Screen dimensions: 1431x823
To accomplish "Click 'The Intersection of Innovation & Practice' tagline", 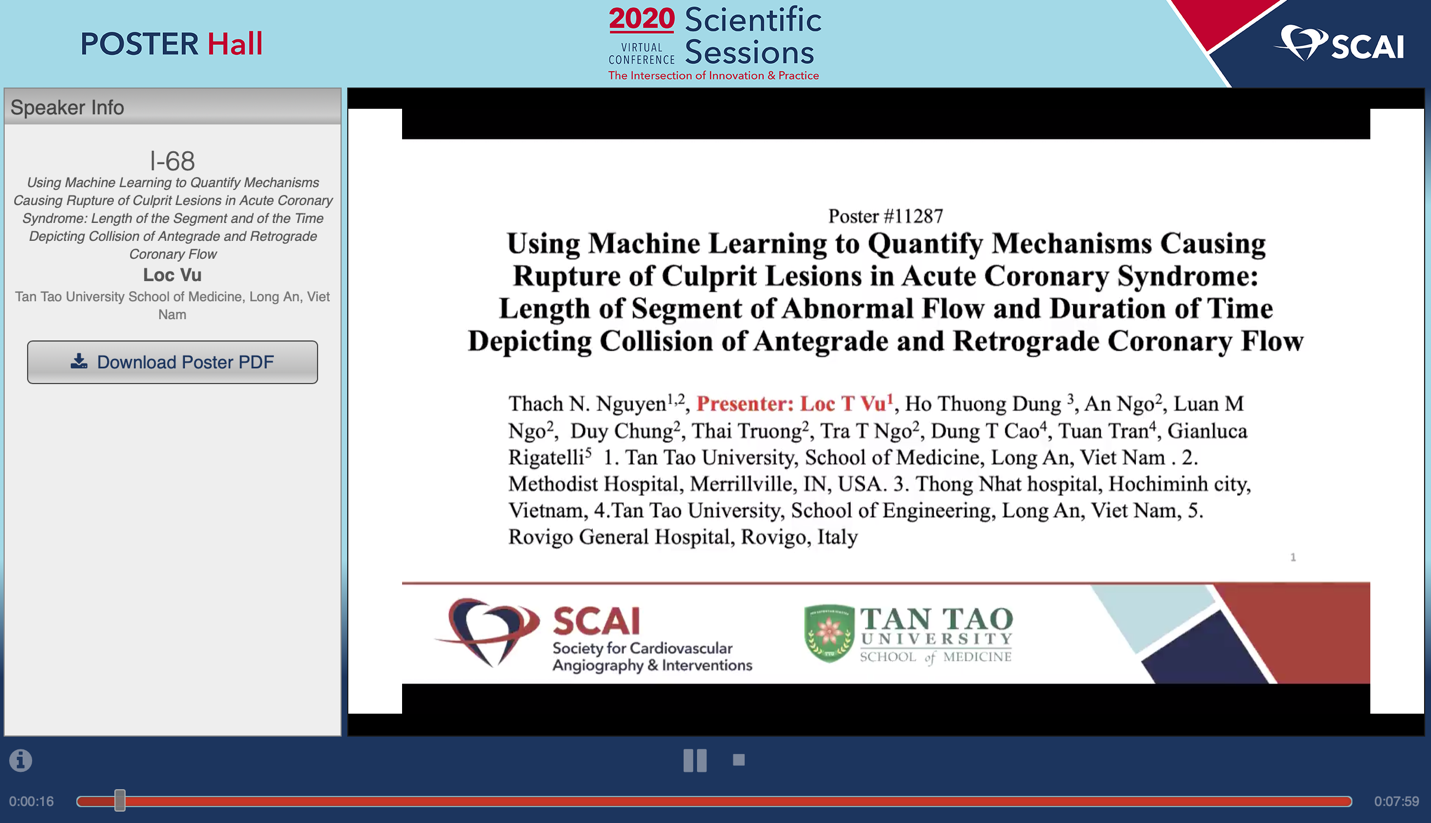I will coord(714,75).
